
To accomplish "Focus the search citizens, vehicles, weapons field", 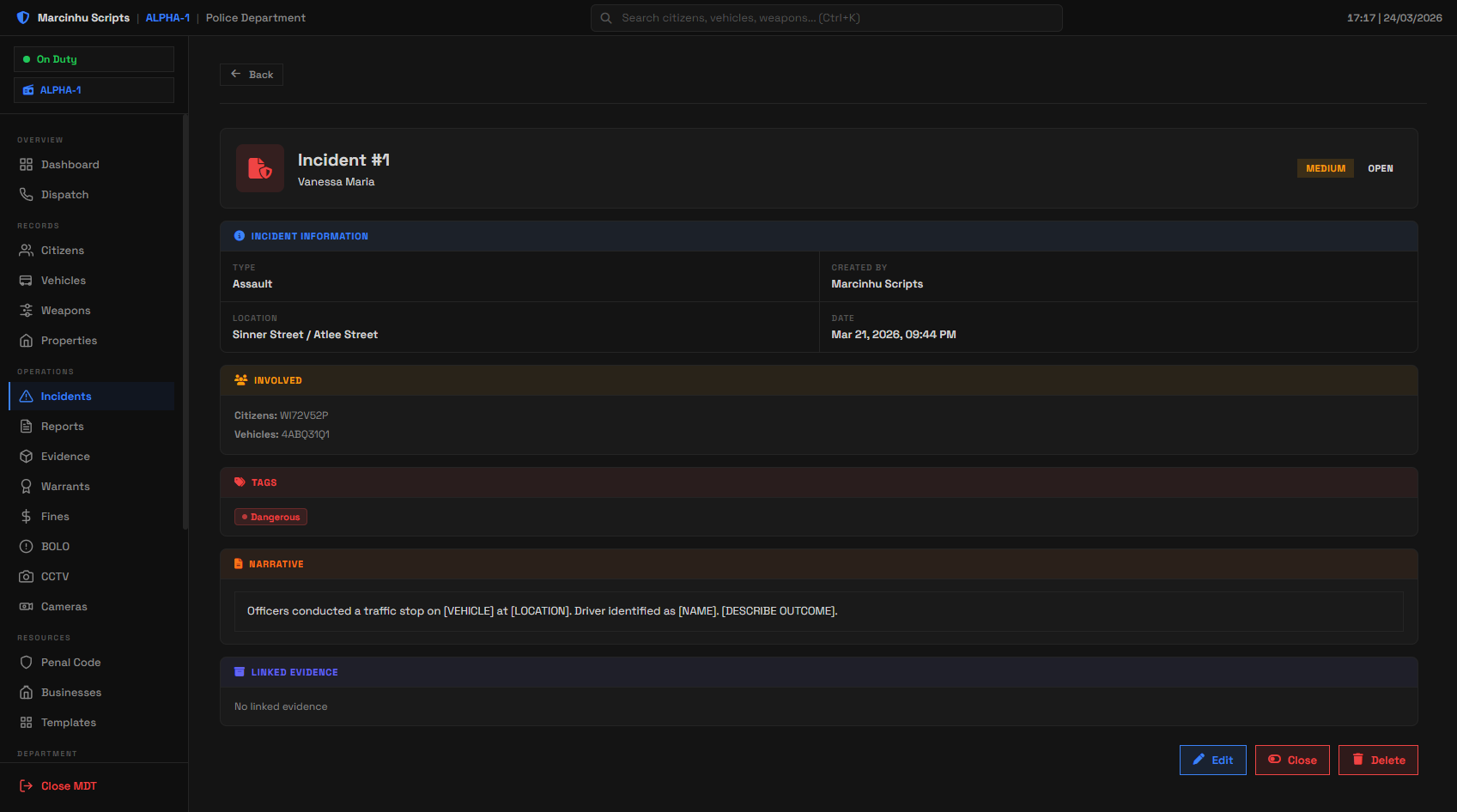I will [x=826, y=18].
